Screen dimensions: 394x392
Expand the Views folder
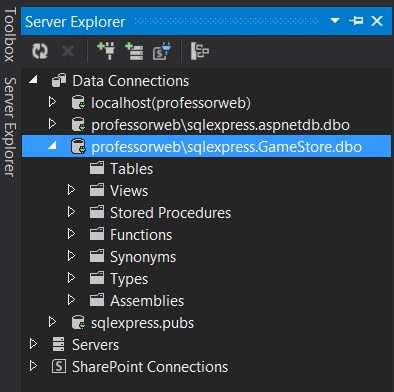[x=71, y=190]
